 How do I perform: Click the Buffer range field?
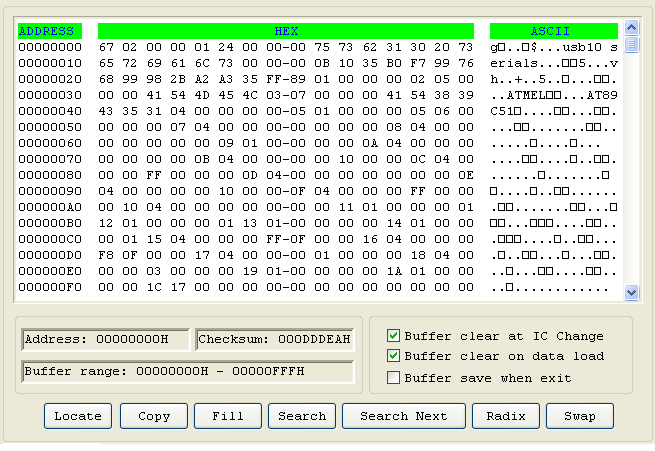click(x=188, y=371)
